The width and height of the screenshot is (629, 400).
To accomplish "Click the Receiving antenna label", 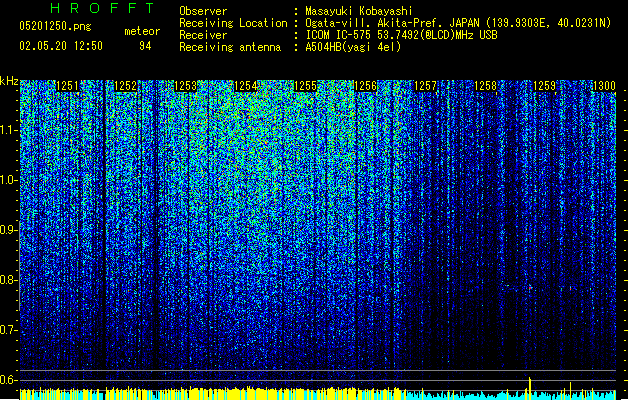I will 230,47.
